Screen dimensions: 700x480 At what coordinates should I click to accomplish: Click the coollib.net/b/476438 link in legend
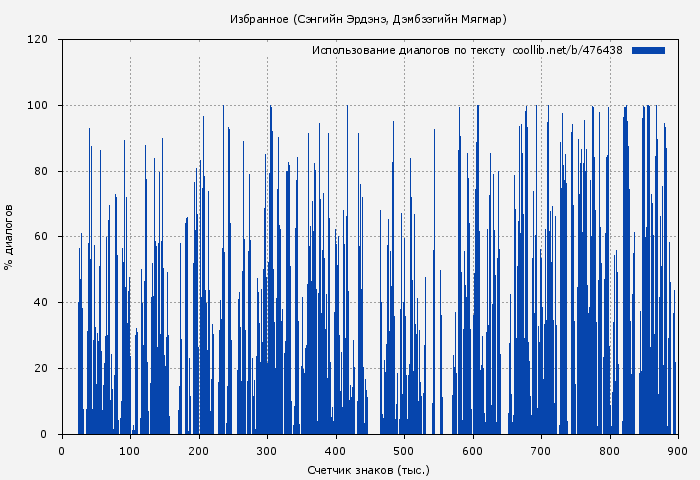click(x=567, y=50)
